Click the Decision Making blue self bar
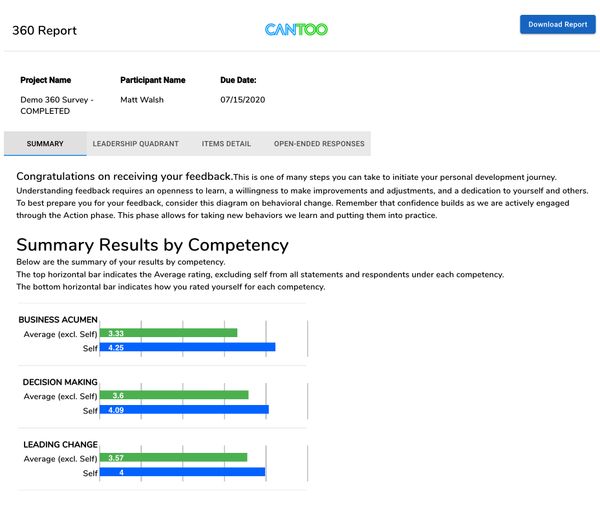Screen dimensions: 600x515 click(x=184, y=409)
